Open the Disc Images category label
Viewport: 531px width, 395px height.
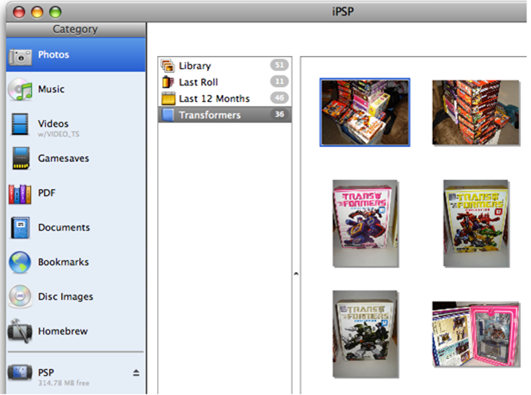[x=66, y=296]
